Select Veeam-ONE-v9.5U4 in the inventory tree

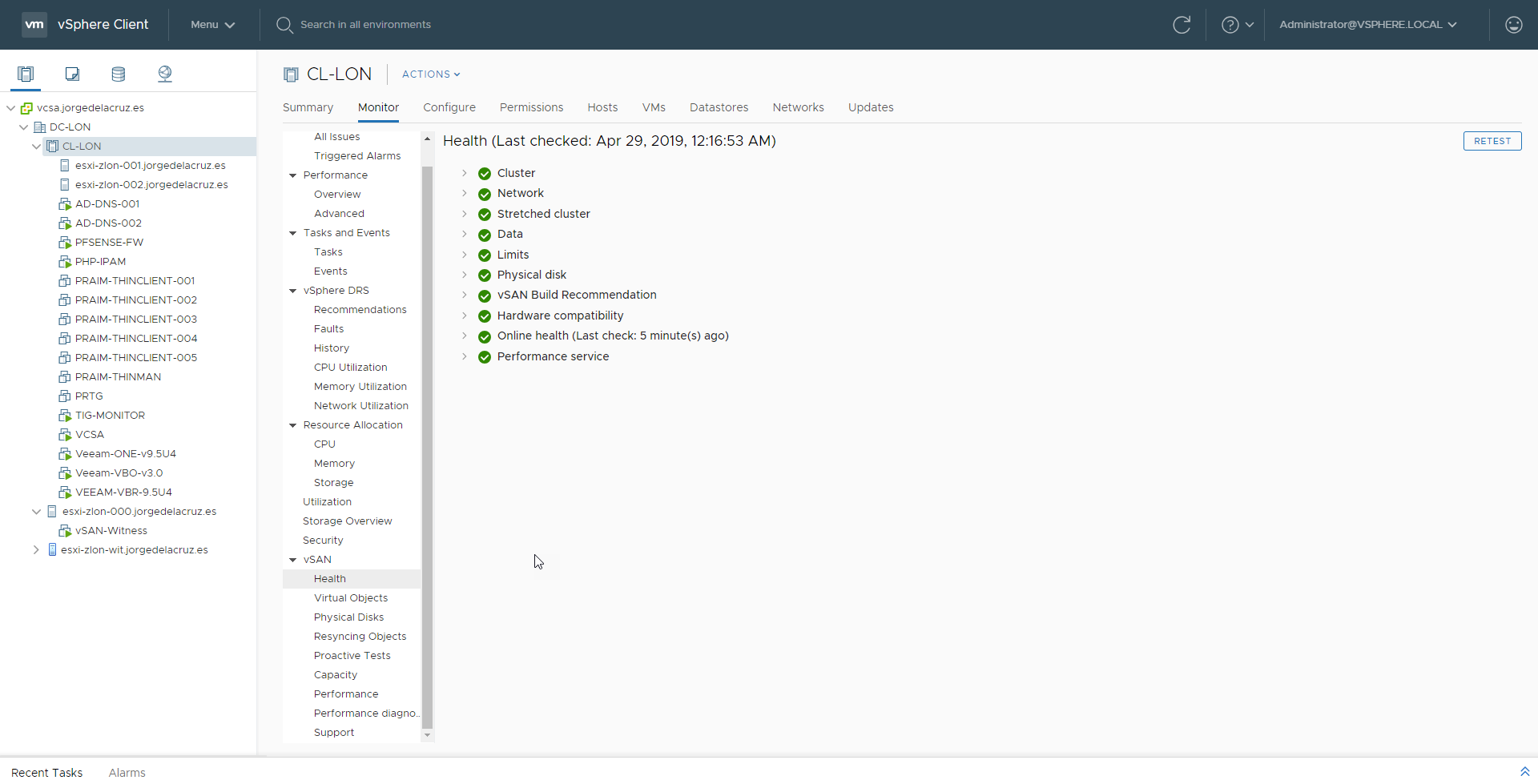(x=126, y=454)
